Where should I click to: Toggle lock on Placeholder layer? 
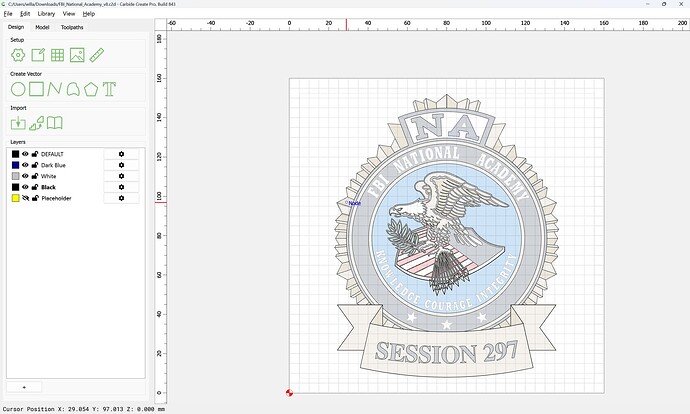(x=35, y=198)
